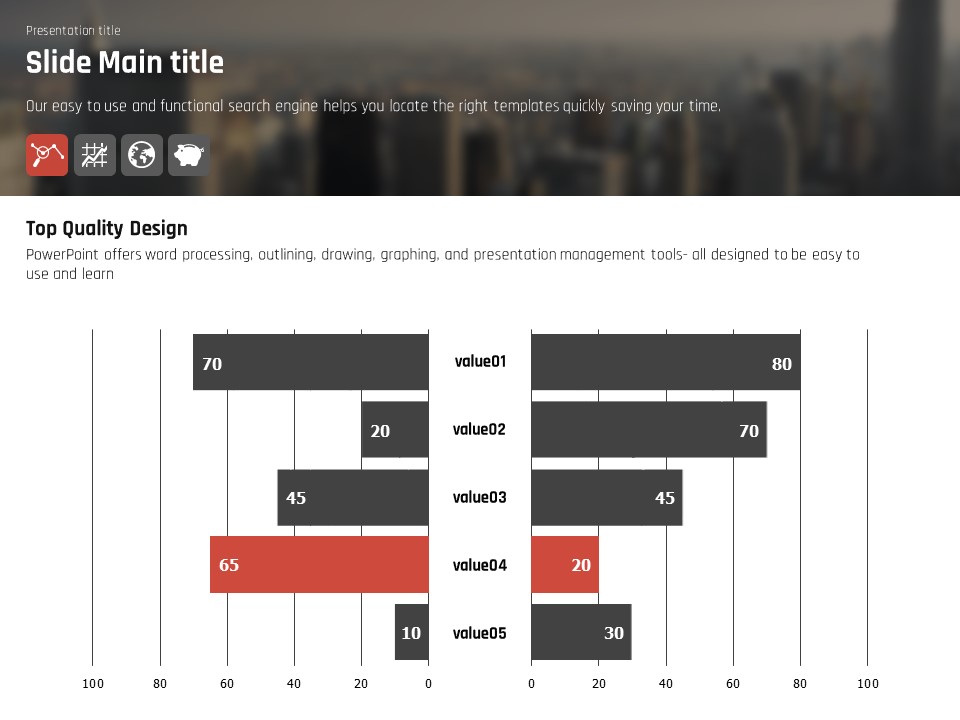The image size is (960, 720).
Task: Click the Top Quality Design heading
Action: (107, 228)
